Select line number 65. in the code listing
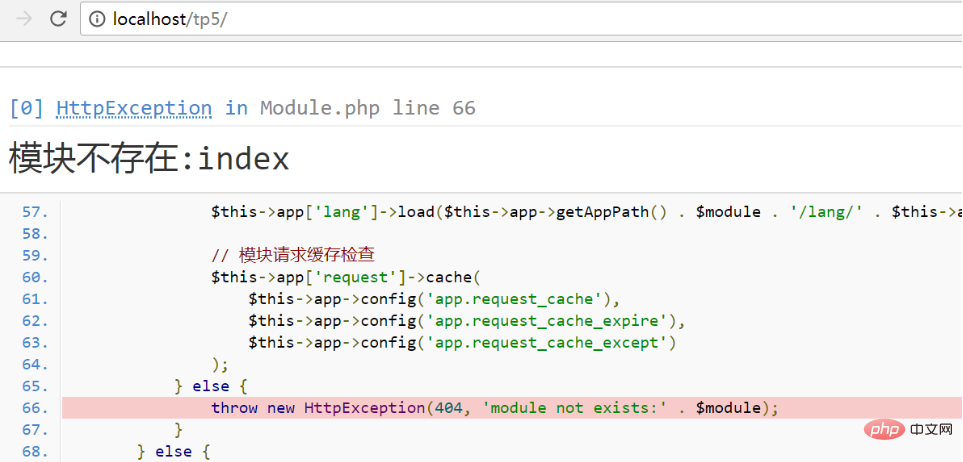 pyautogui.click(x=35, y=386)
